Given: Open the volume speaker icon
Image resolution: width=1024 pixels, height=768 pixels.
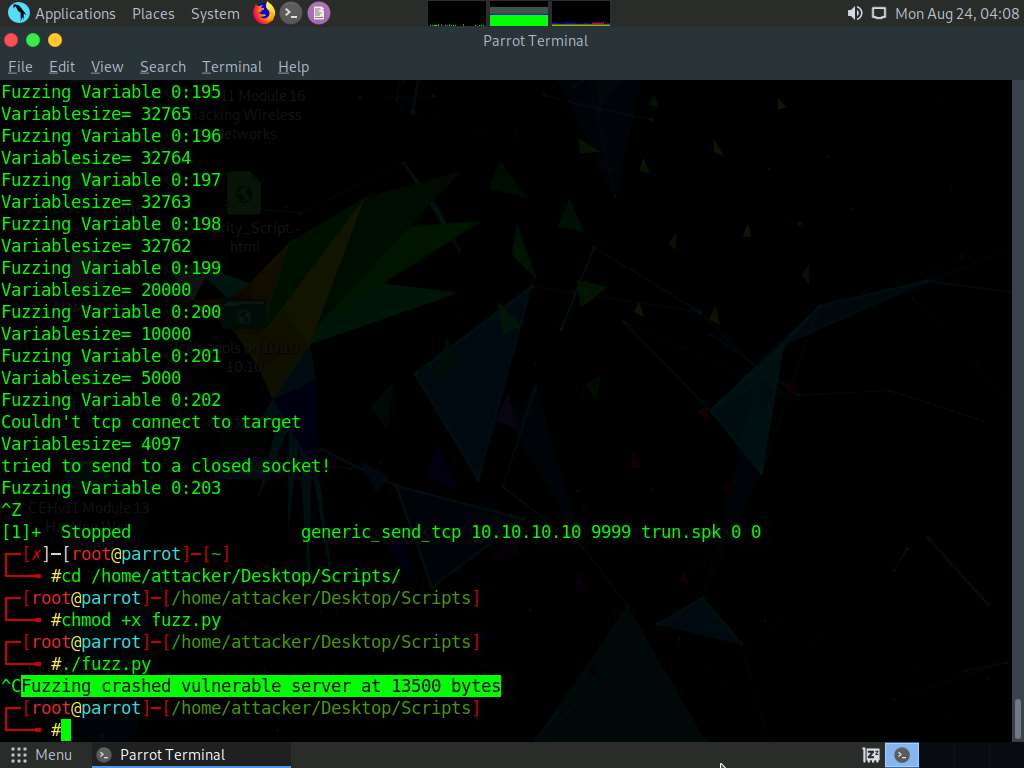Looking at the screenshot, I should point(854,14).
